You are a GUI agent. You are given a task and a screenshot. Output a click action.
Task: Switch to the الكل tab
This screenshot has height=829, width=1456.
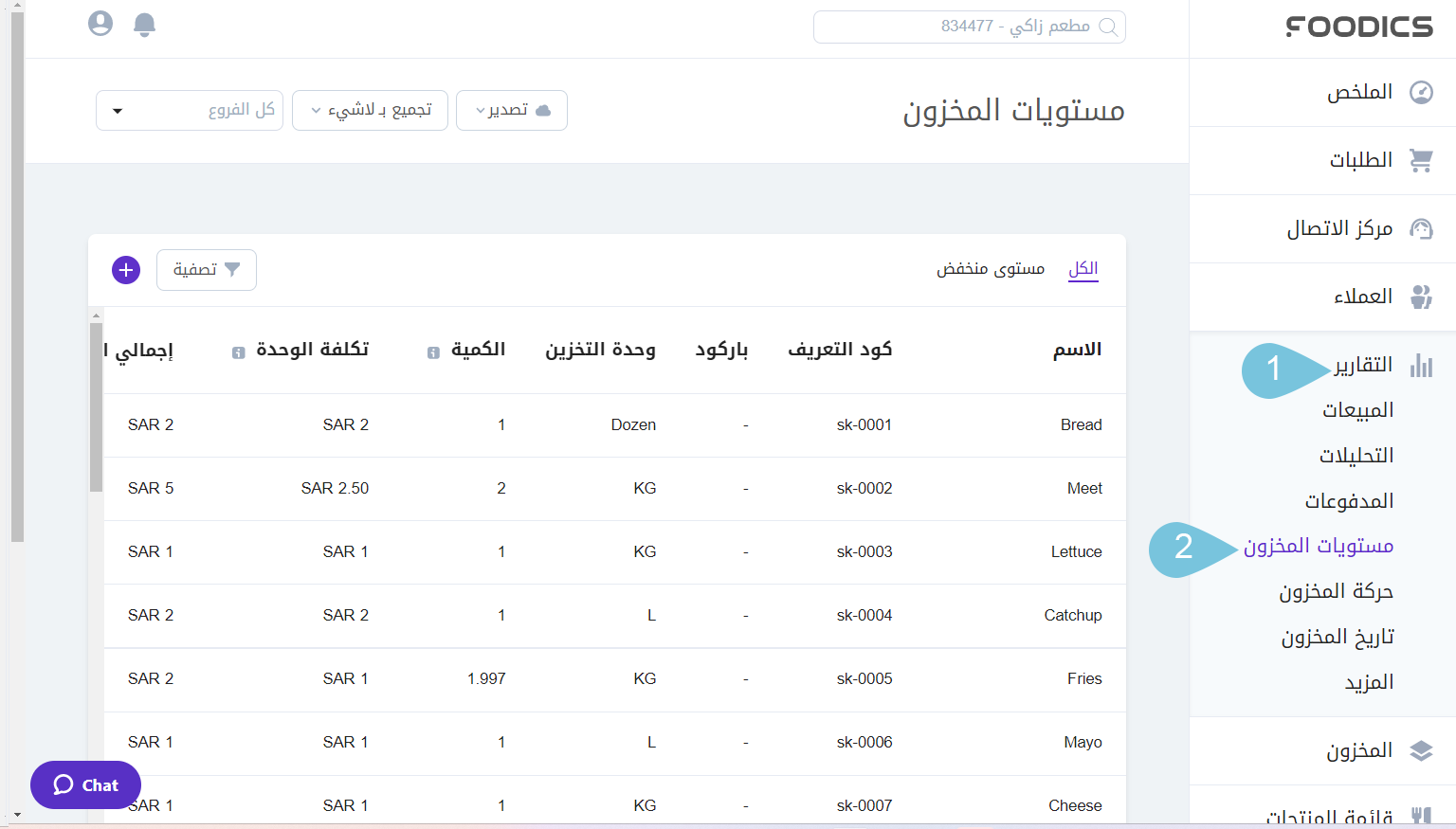tap(1083, 269)
